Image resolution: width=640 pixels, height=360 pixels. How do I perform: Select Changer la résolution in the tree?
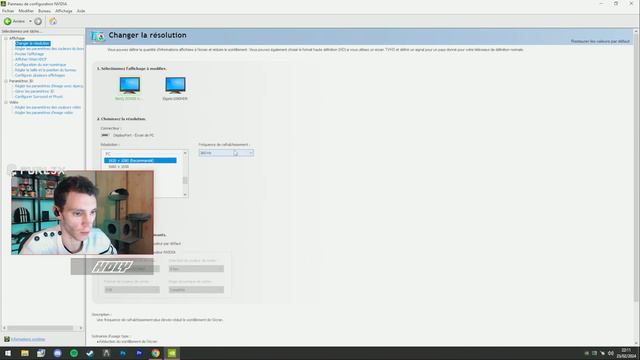[x=33, y=43]
